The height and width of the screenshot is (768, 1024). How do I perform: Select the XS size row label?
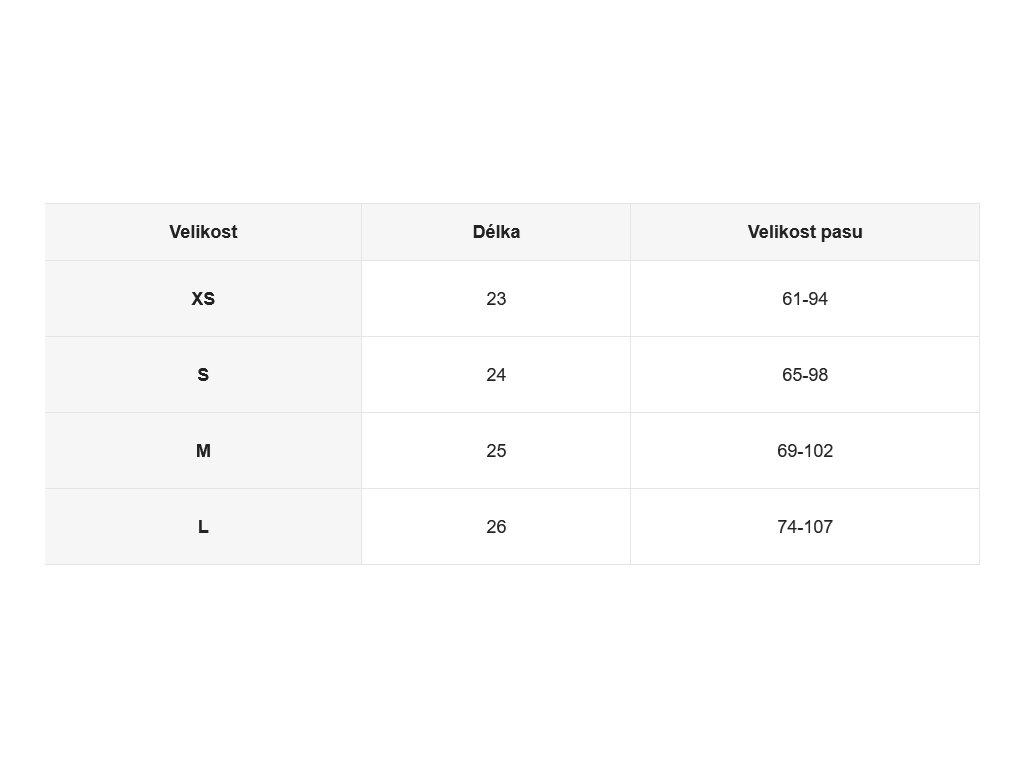point(203,298)
